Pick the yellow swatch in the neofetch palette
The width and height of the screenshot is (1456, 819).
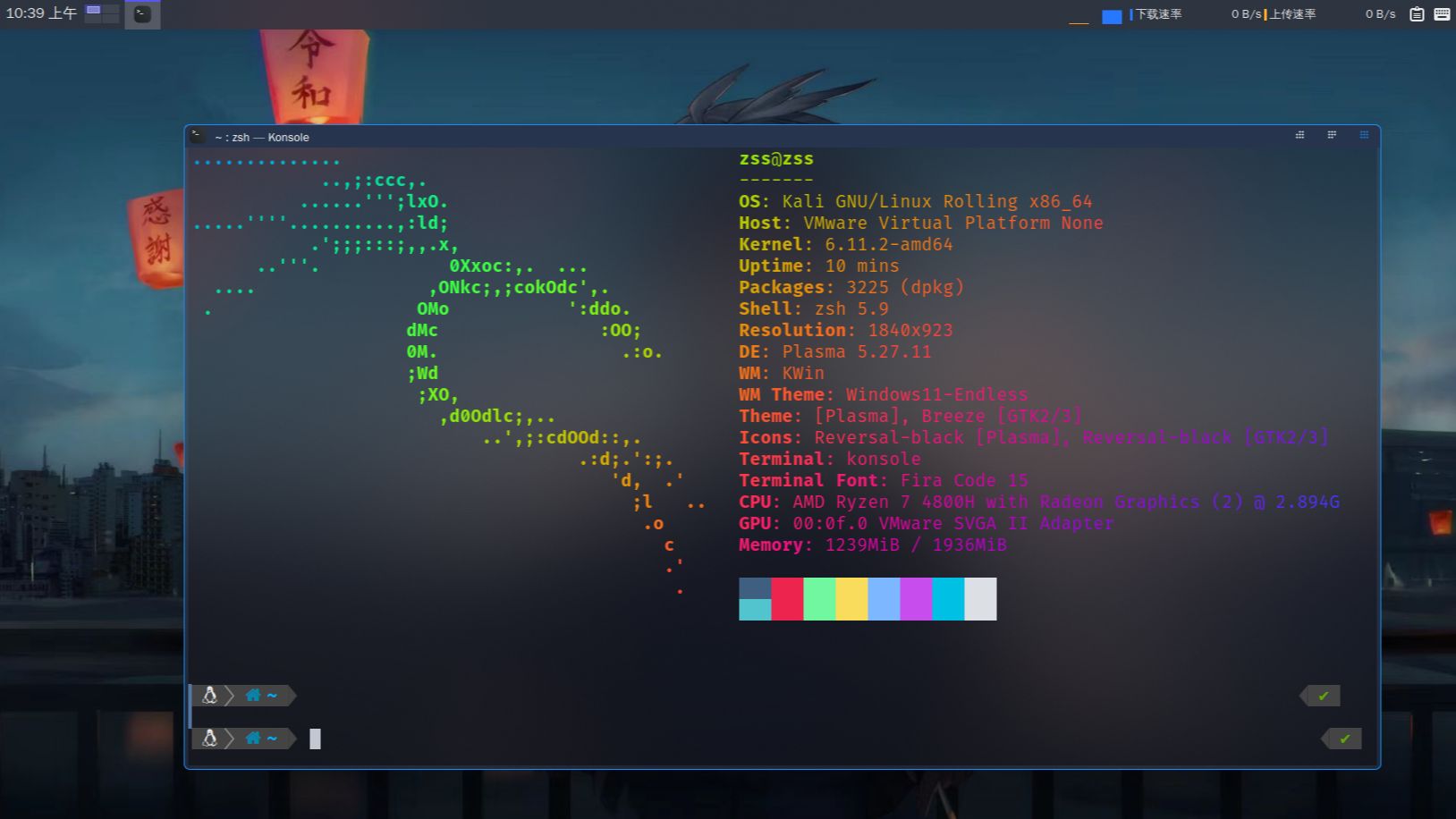(851, 599)
